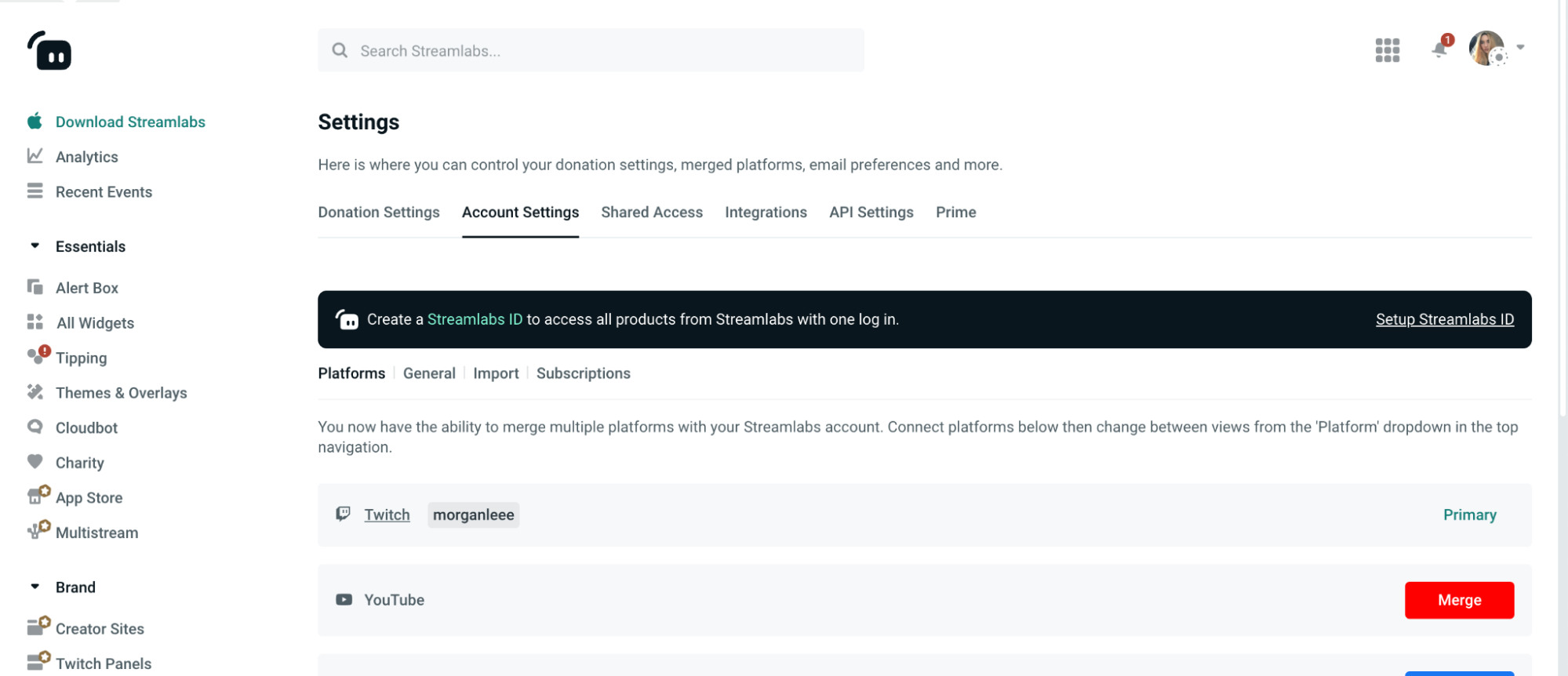Click the Analytics chart icon
Screen dimensions: 1568x676
pyautogui.click(x=35, y=156)
